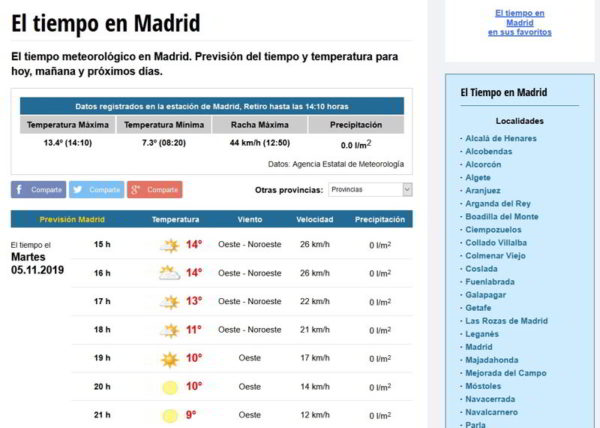600x428 pixels.
Task: Open Mejorada del Campo locality link
Action: [x=505, y=373]
